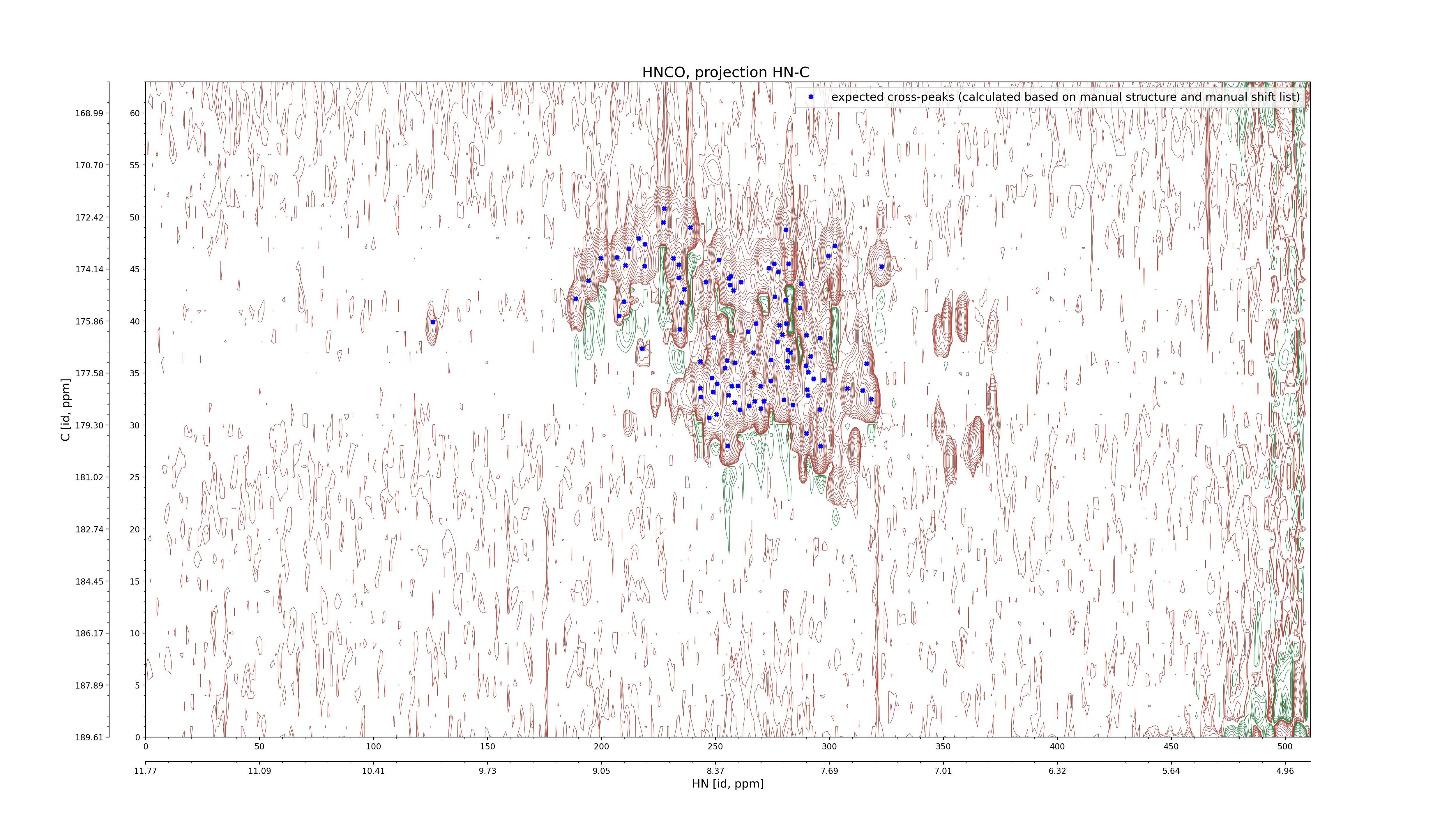Viewport: 1456px width, 819px height.
Task: Click the y-axis ppm value 177.58
Action: pos(89,373)
